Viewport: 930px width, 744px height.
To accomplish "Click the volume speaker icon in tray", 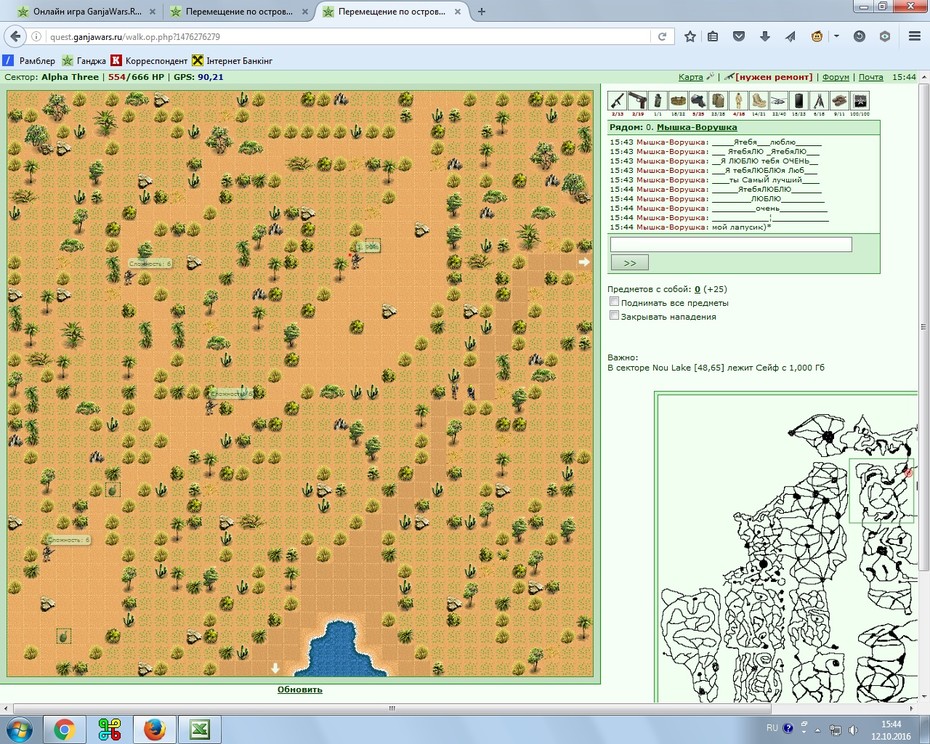I will point(853,729).
